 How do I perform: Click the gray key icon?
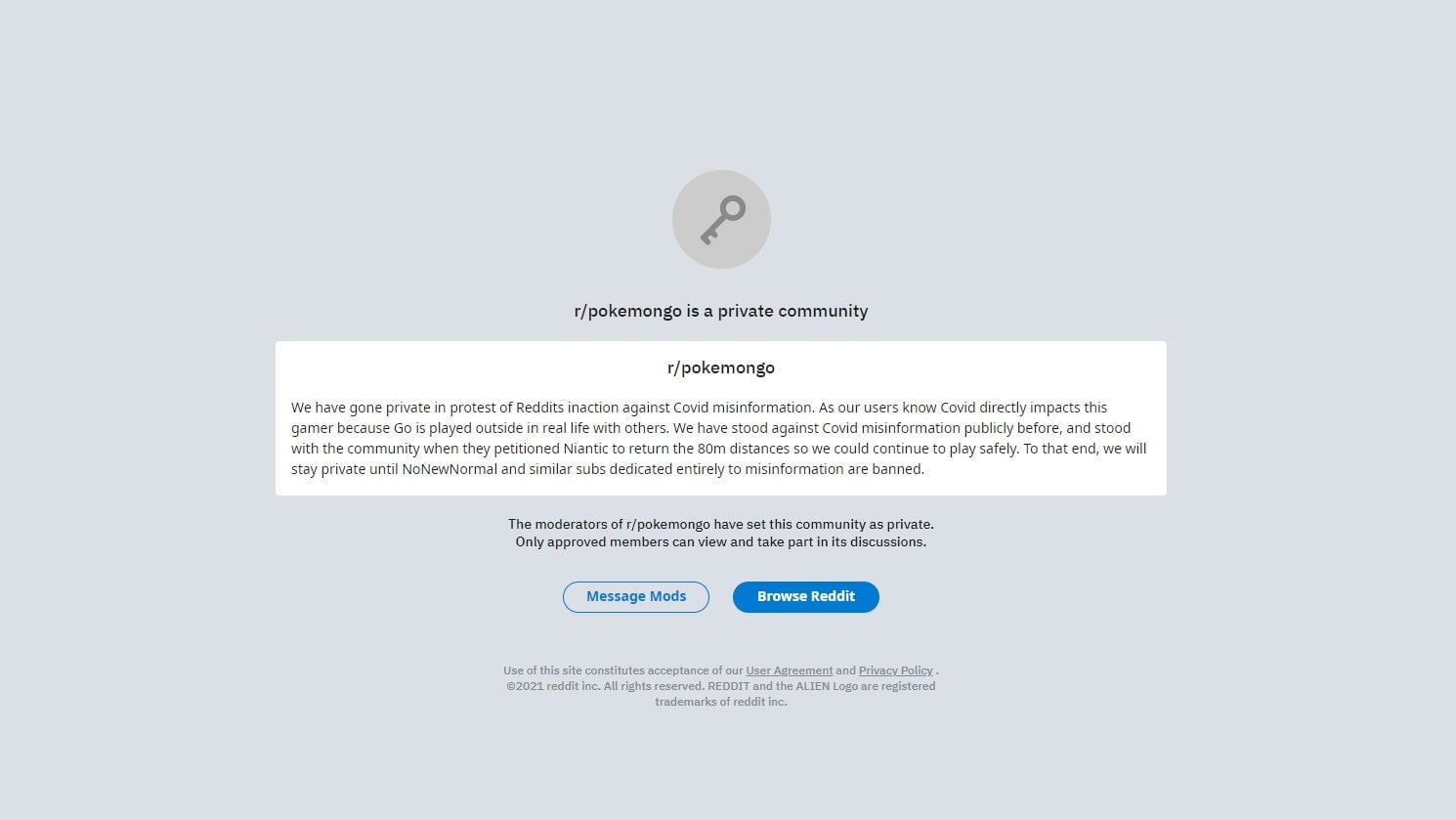point(723,220)
